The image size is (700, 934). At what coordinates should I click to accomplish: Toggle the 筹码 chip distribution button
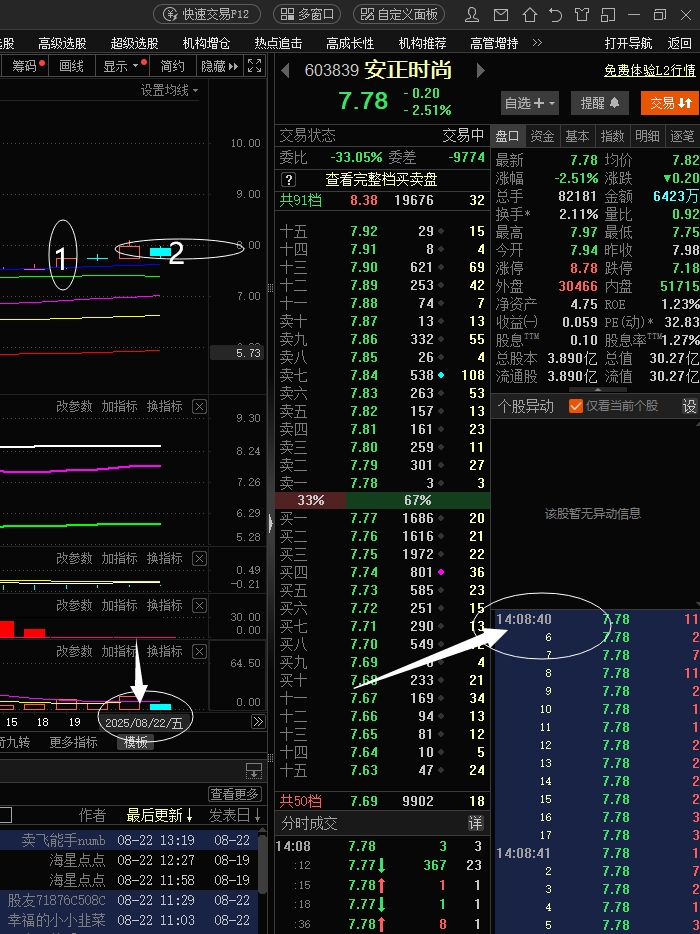pyautogui.click(x=24, y=66)
